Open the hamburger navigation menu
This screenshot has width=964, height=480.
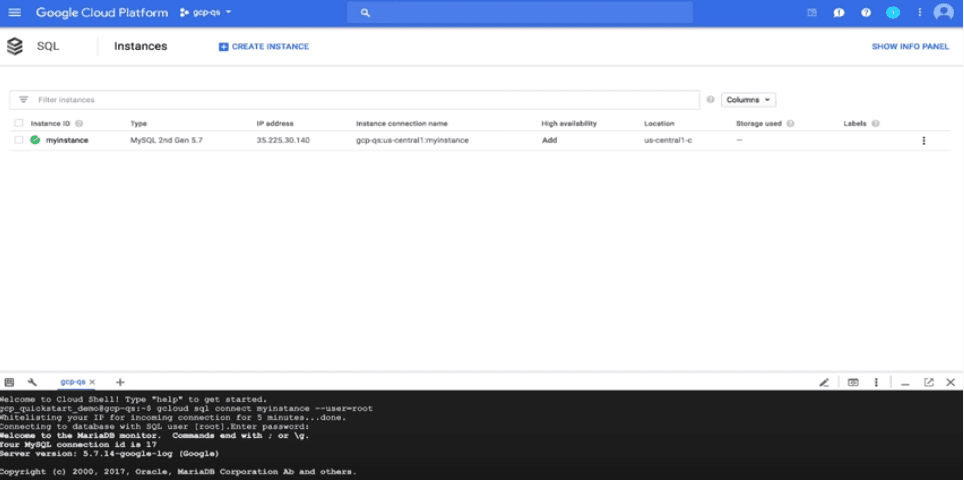(x=14, y=12)
